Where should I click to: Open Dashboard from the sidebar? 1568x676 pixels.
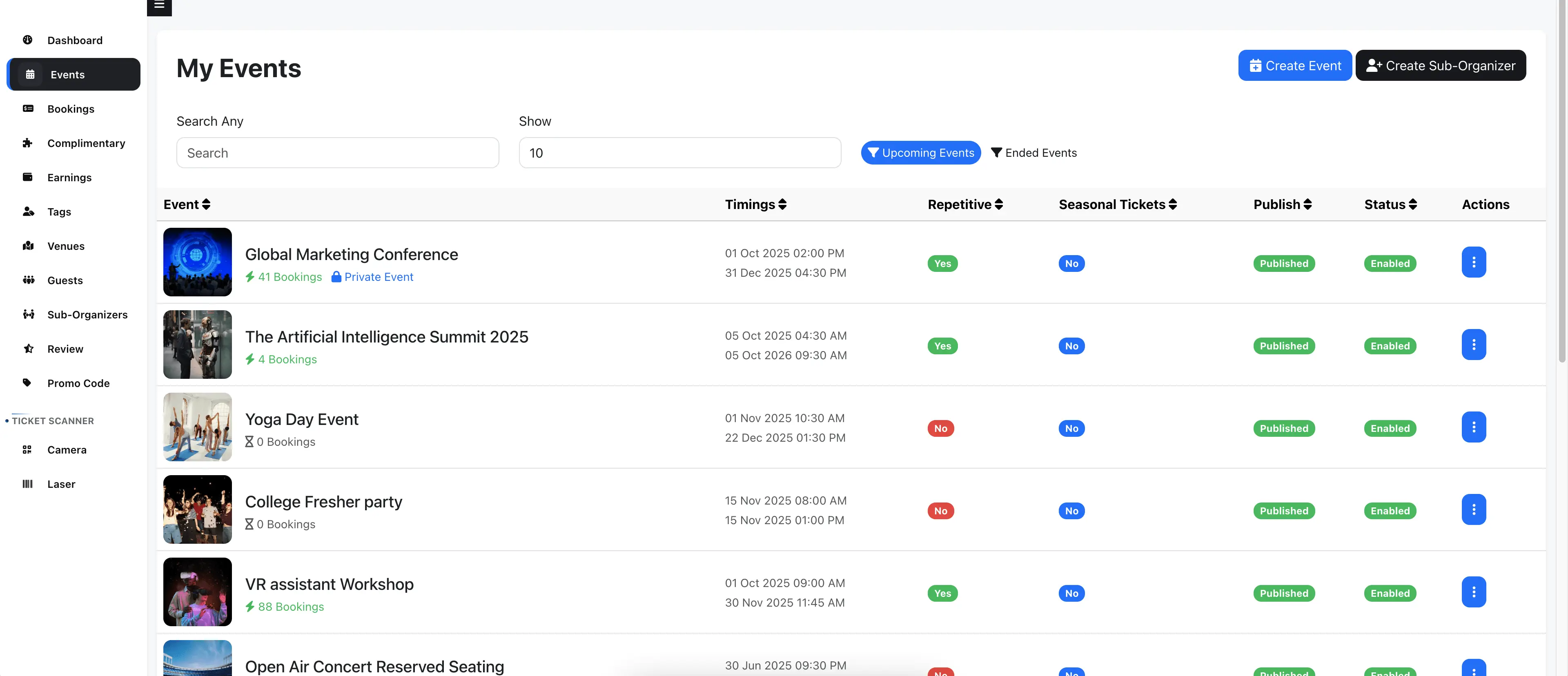[74, 40]
